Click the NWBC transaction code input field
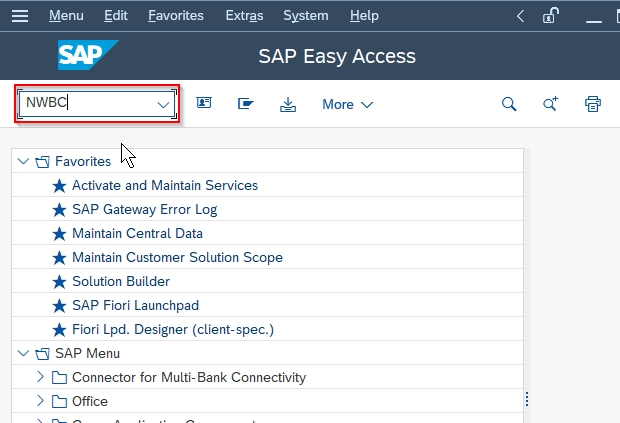 [85, 104]
